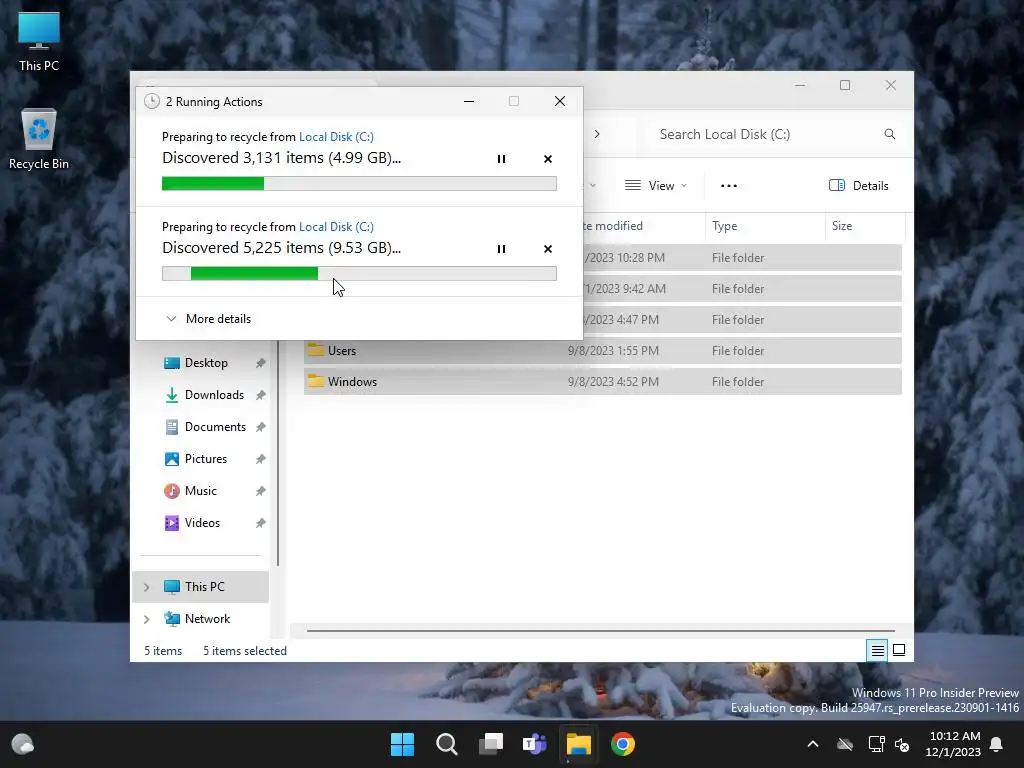Unpin Desktop using its pin icon

pos(261,363)
